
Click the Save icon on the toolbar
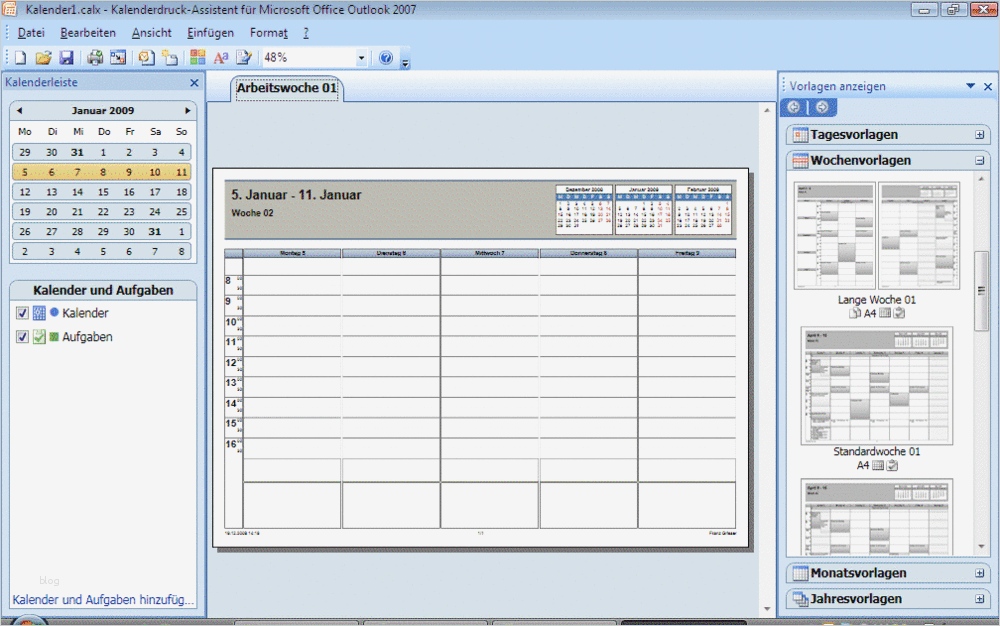[x=64, y=57]
